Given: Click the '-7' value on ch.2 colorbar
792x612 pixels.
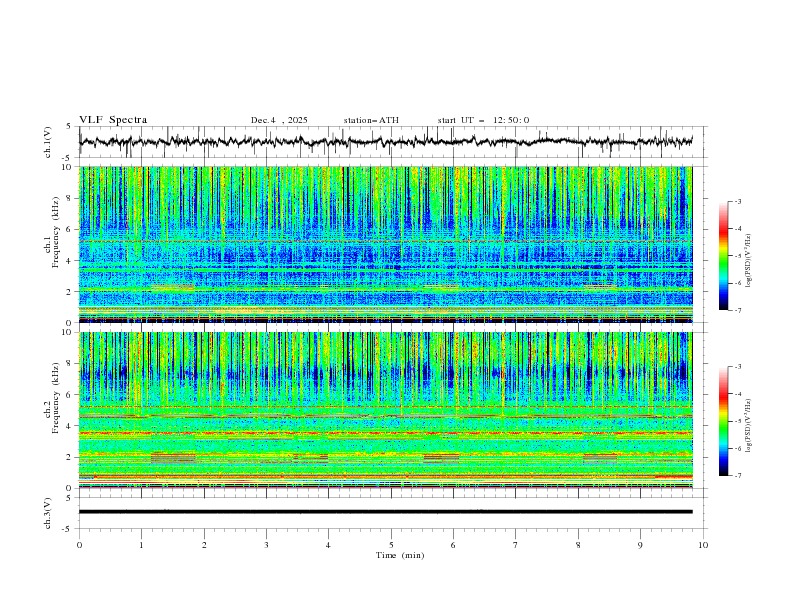Looking at the screenshot, I should (737, 476).
